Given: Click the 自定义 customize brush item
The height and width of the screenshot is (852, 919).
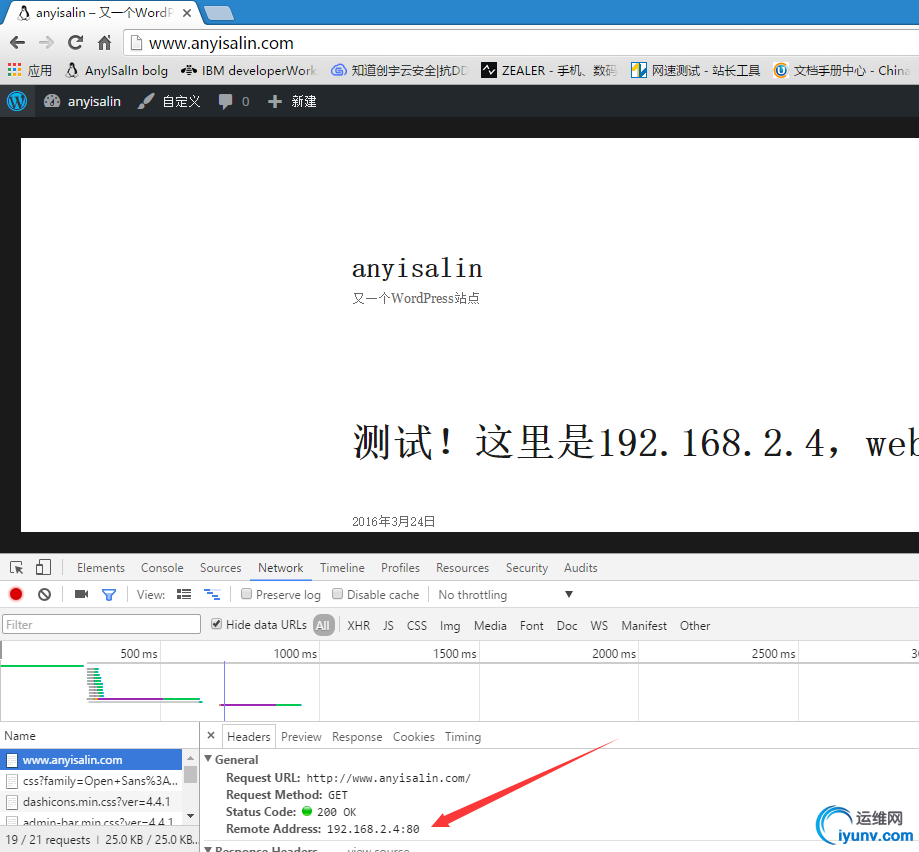Looking at the screenshot, I should [169, 101].
